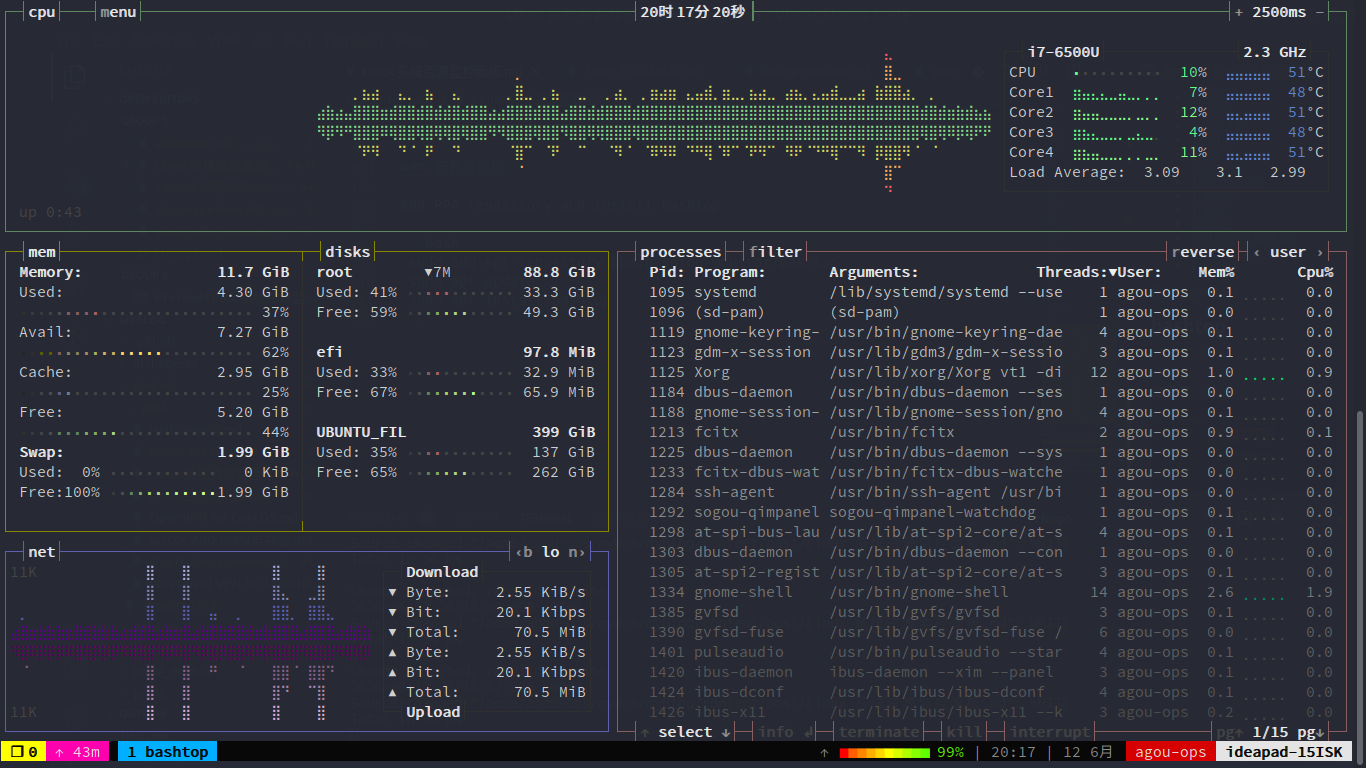
Task: Click the pink 43m uptime segment
Action: click(x=78, y=752)
